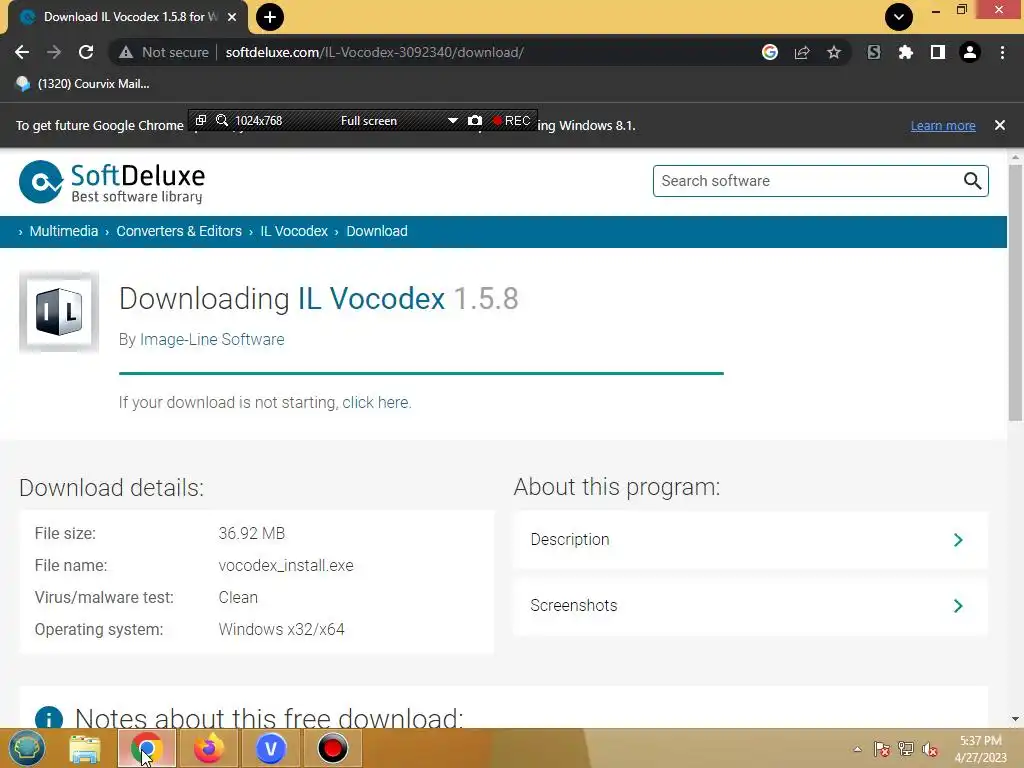Screen dimensions: 1024x768
Task: Open the Courvix Mail bookmark
Action: (83, 84)
